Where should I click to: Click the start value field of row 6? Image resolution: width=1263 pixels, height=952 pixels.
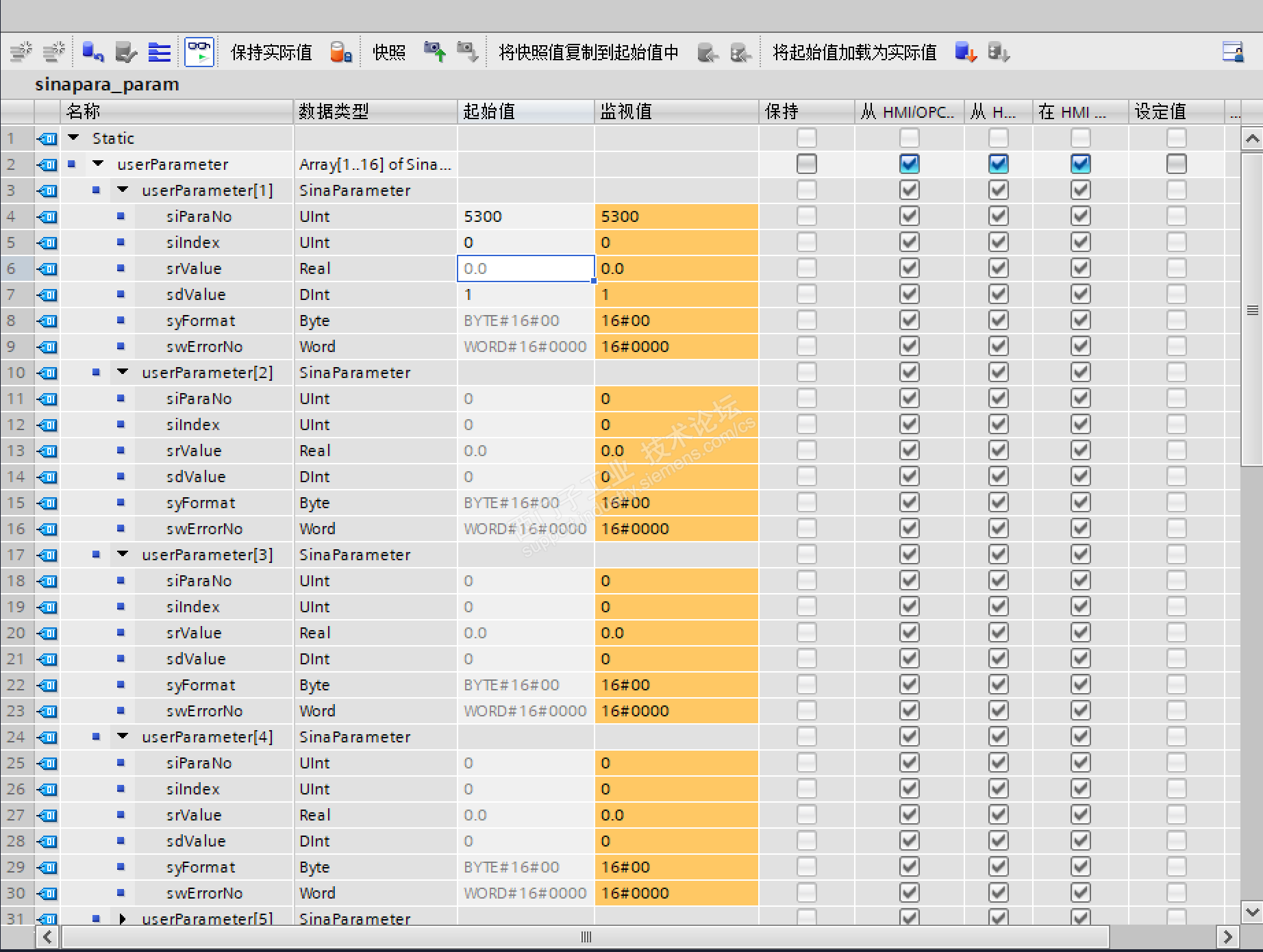(526, 268)
